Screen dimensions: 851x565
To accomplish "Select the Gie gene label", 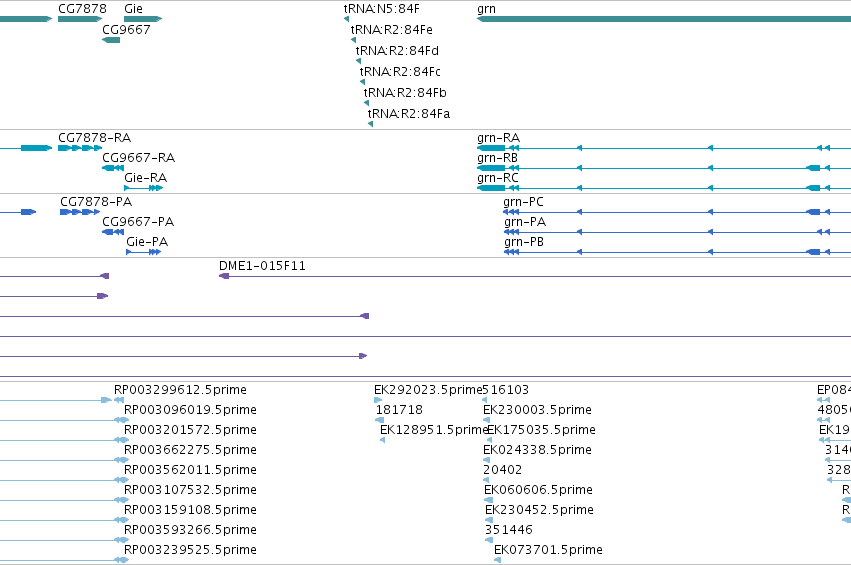I will (x=134, y=9).
